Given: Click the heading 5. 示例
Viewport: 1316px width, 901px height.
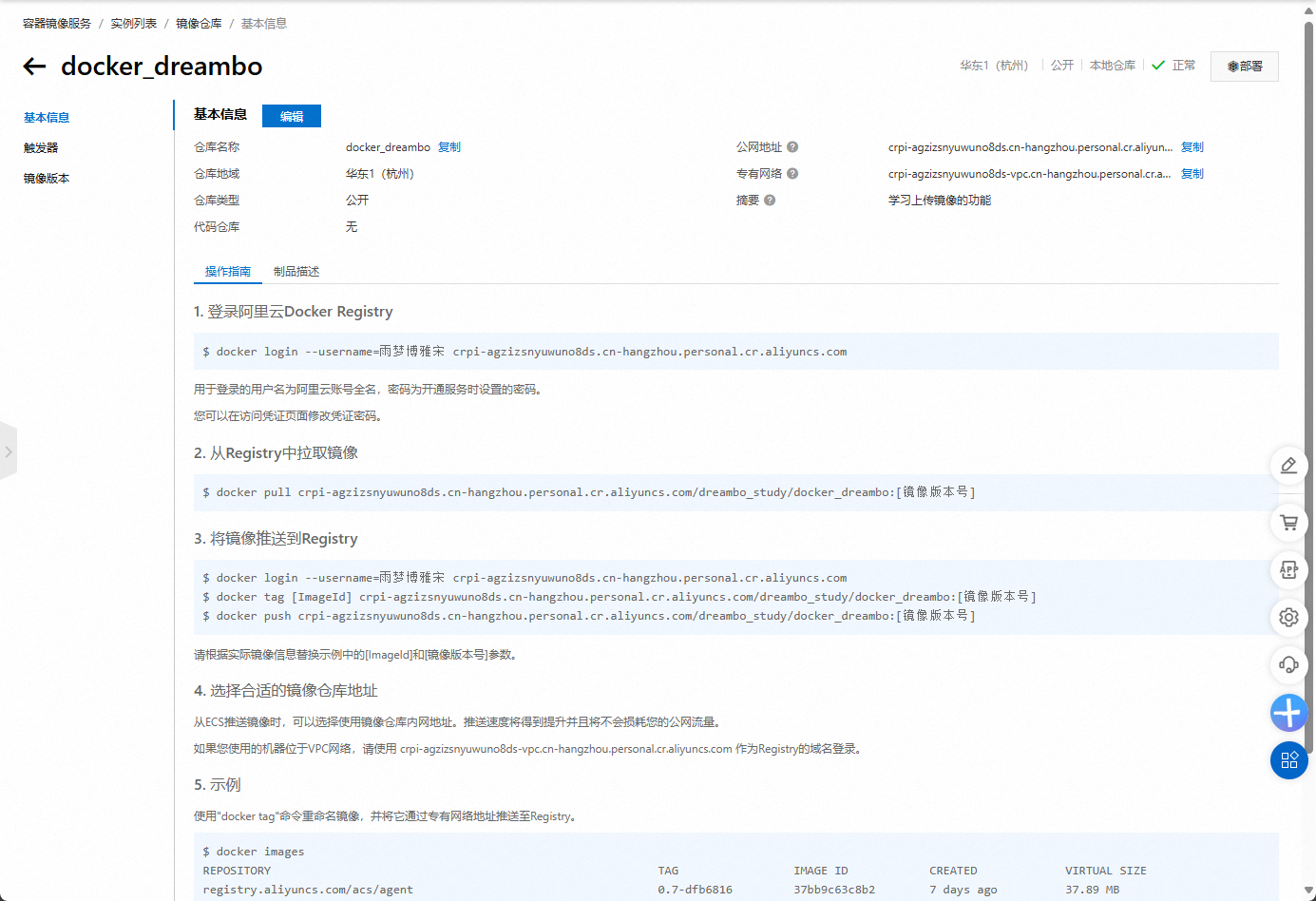Looking at the screenshot, I should coord(218,785).
